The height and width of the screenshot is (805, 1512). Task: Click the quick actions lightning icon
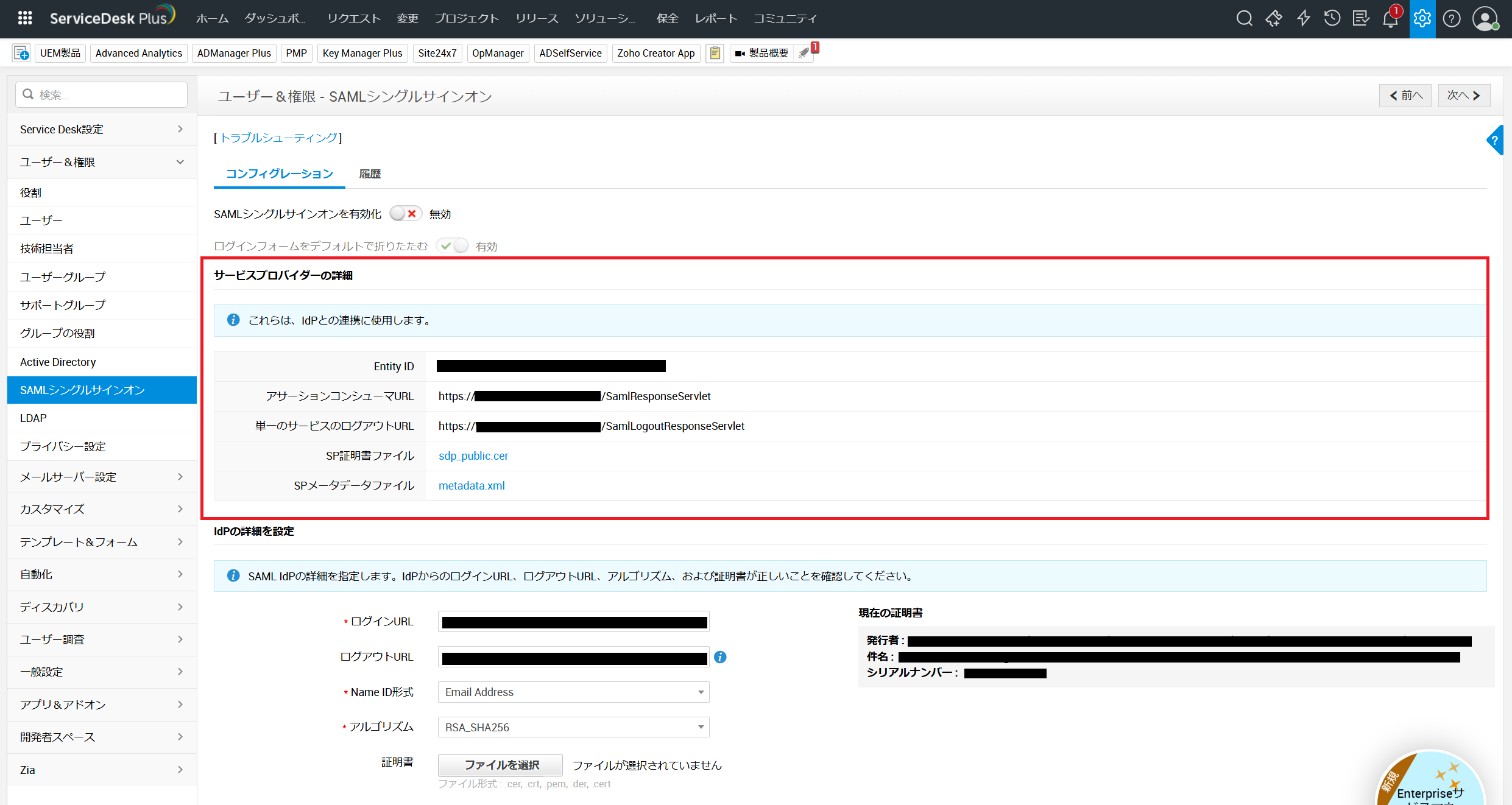click(1303, 18)
